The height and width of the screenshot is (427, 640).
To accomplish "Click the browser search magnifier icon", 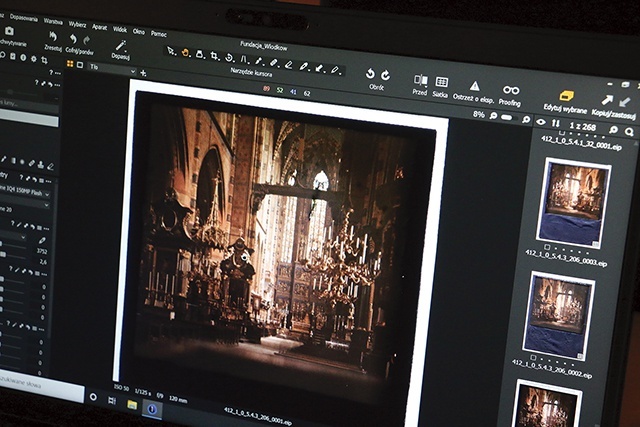I will (629, 131).
